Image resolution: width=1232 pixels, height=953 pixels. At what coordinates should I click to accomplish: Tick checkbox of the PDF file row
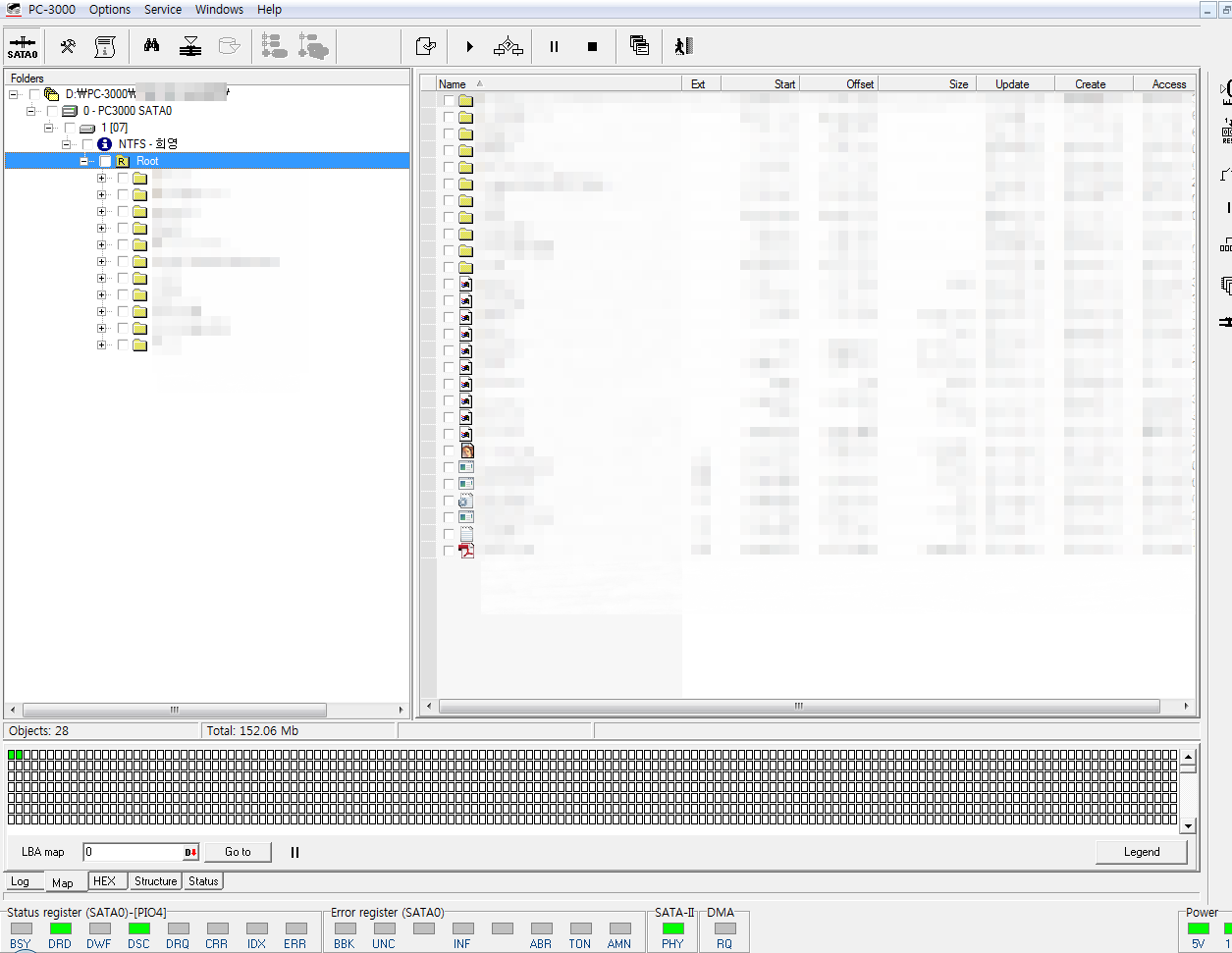450,551
